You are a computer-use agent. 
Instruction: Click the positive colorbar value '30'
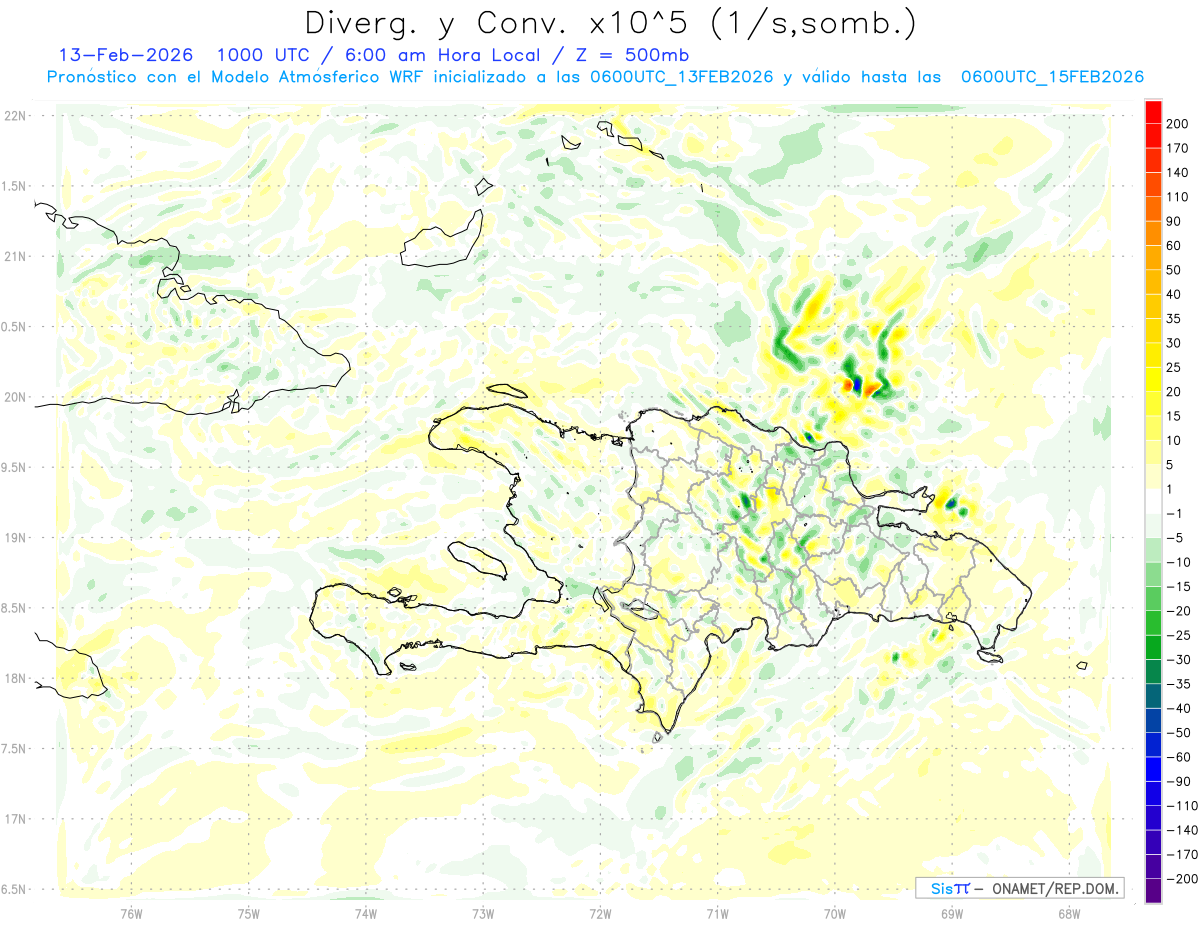click(1175, 344)
